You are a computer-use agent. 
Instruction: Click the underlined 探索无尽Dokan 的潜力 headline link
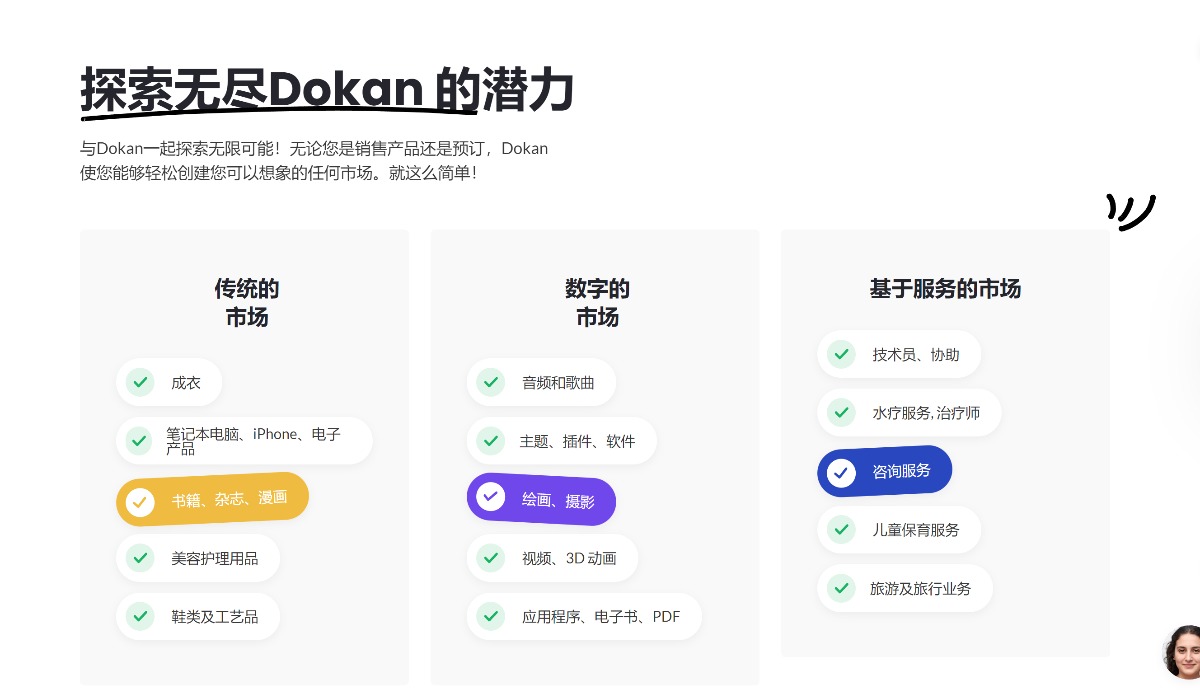(327, 90)
